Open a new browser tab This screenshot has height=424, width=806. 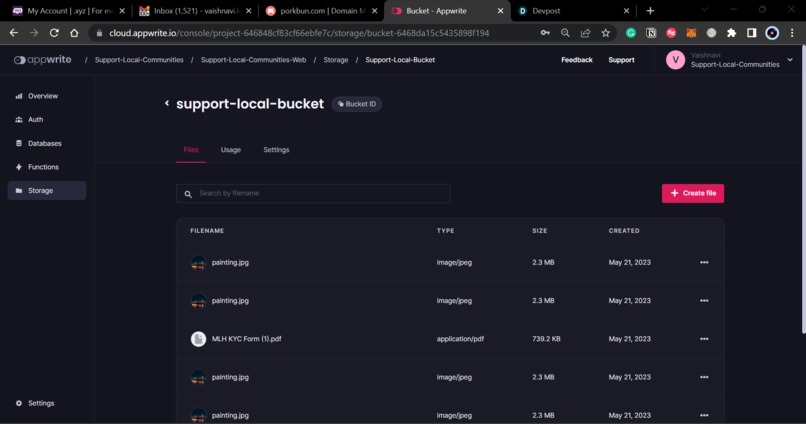(x=650, y=11)
